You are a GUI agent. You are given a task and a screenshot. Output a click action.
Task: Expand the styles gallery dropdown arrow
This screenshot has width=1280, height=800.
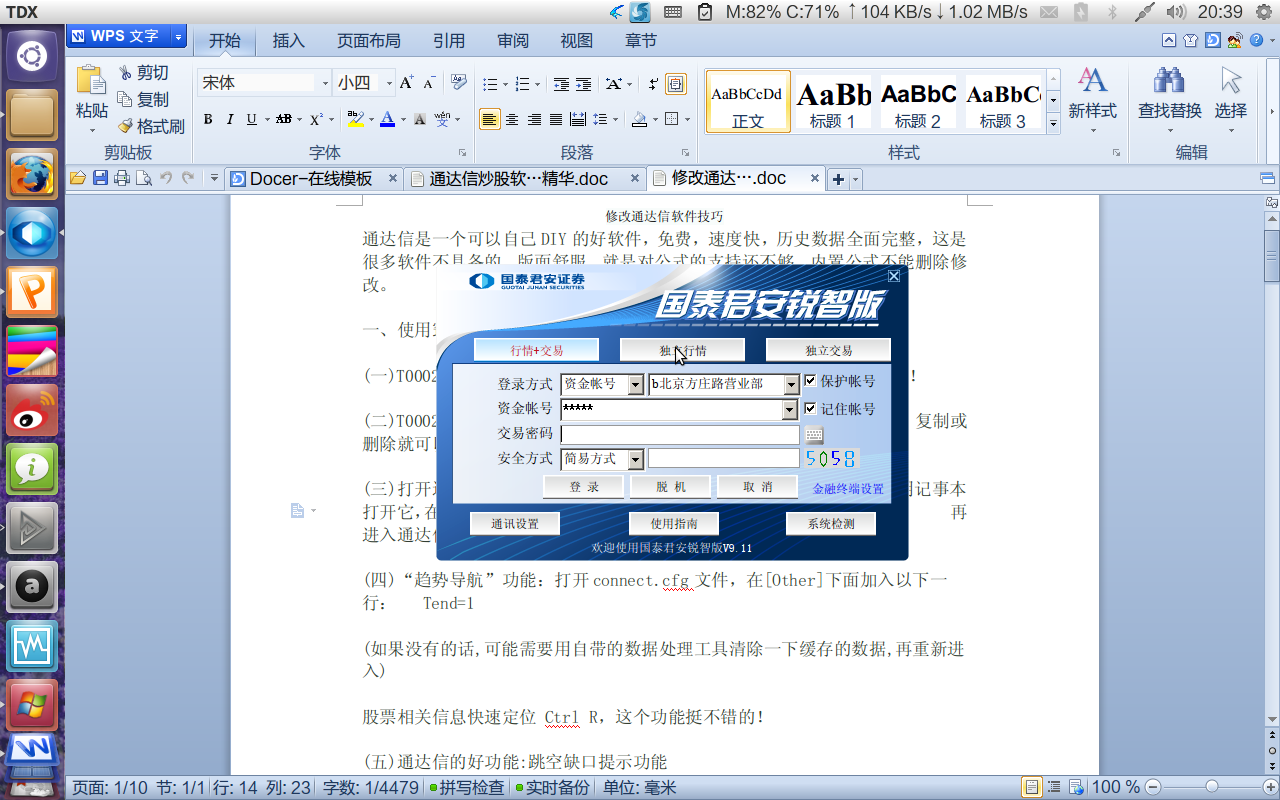[x=1053, y=124]
